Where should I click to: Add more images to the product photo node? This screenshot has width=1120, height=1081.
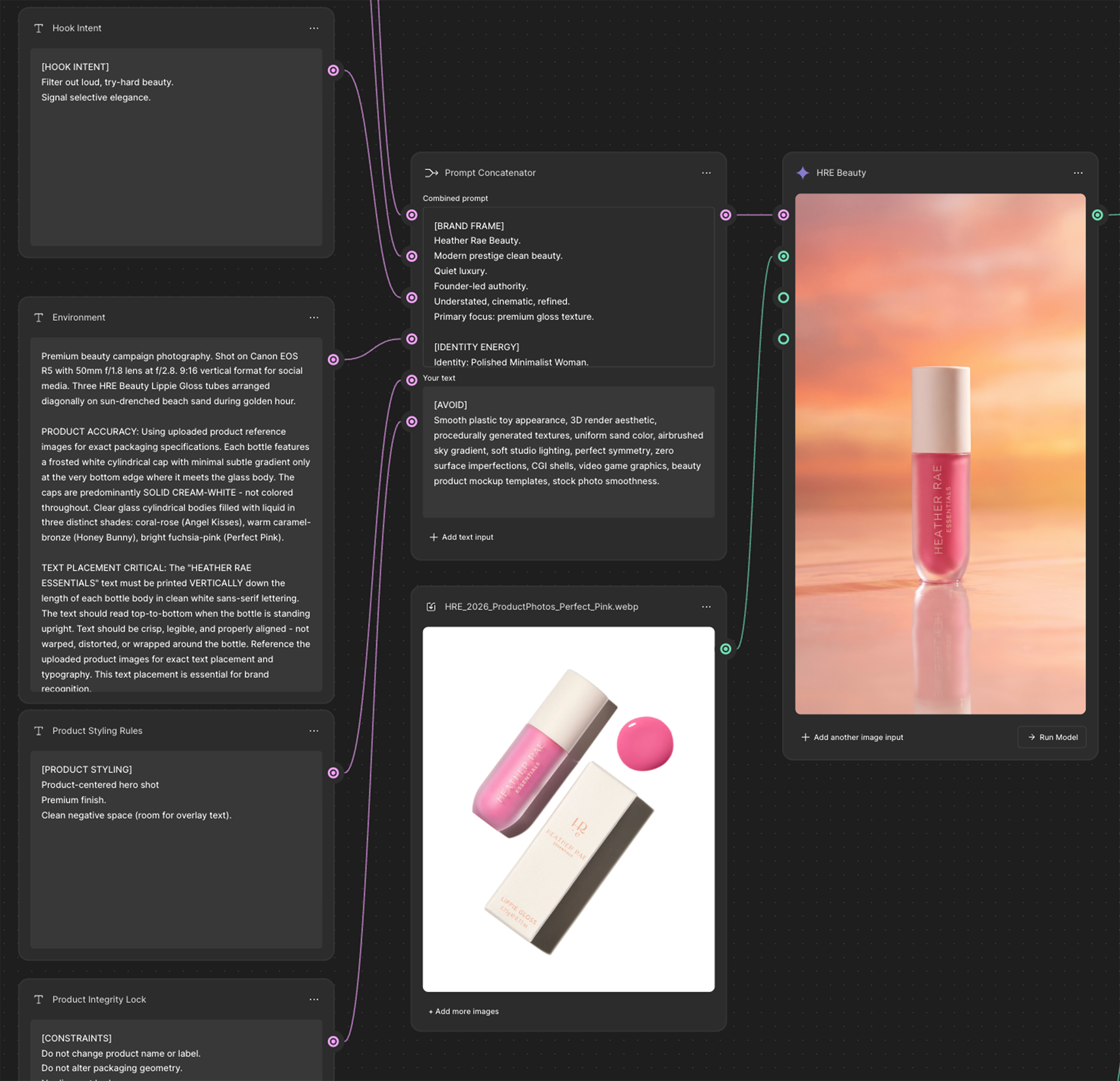click(463, 1011)
